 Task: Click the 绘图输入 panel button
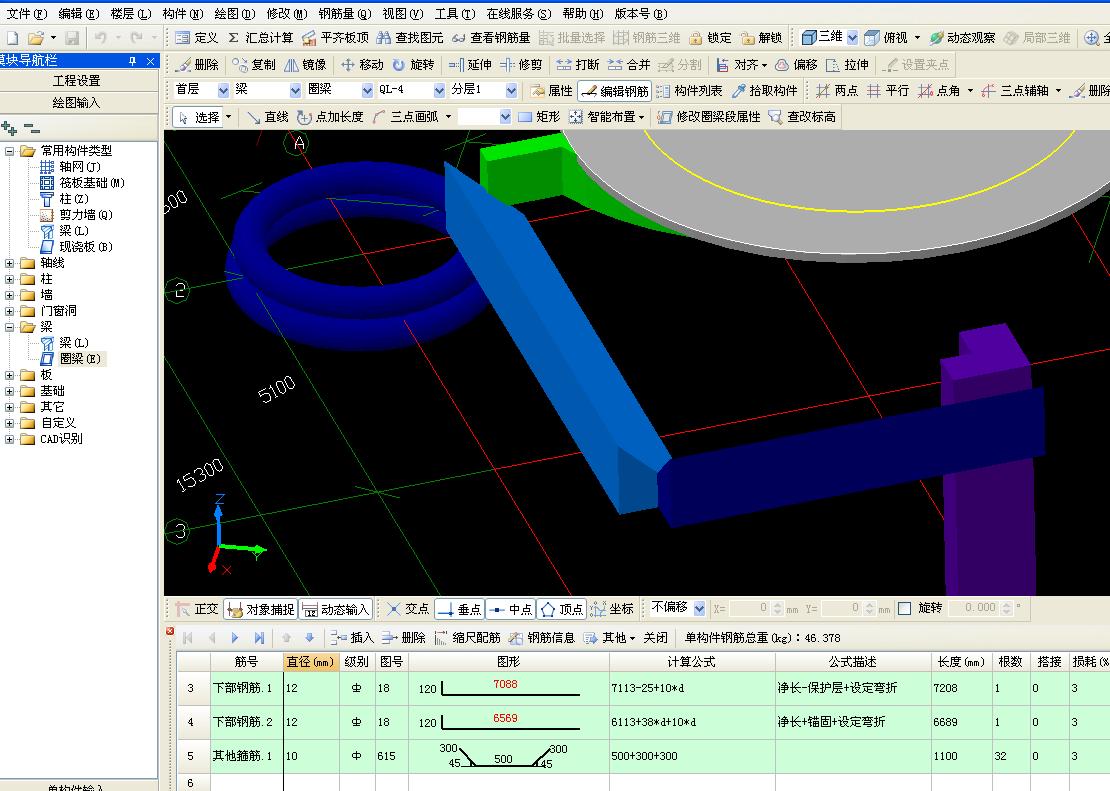[x=77, y=103]
